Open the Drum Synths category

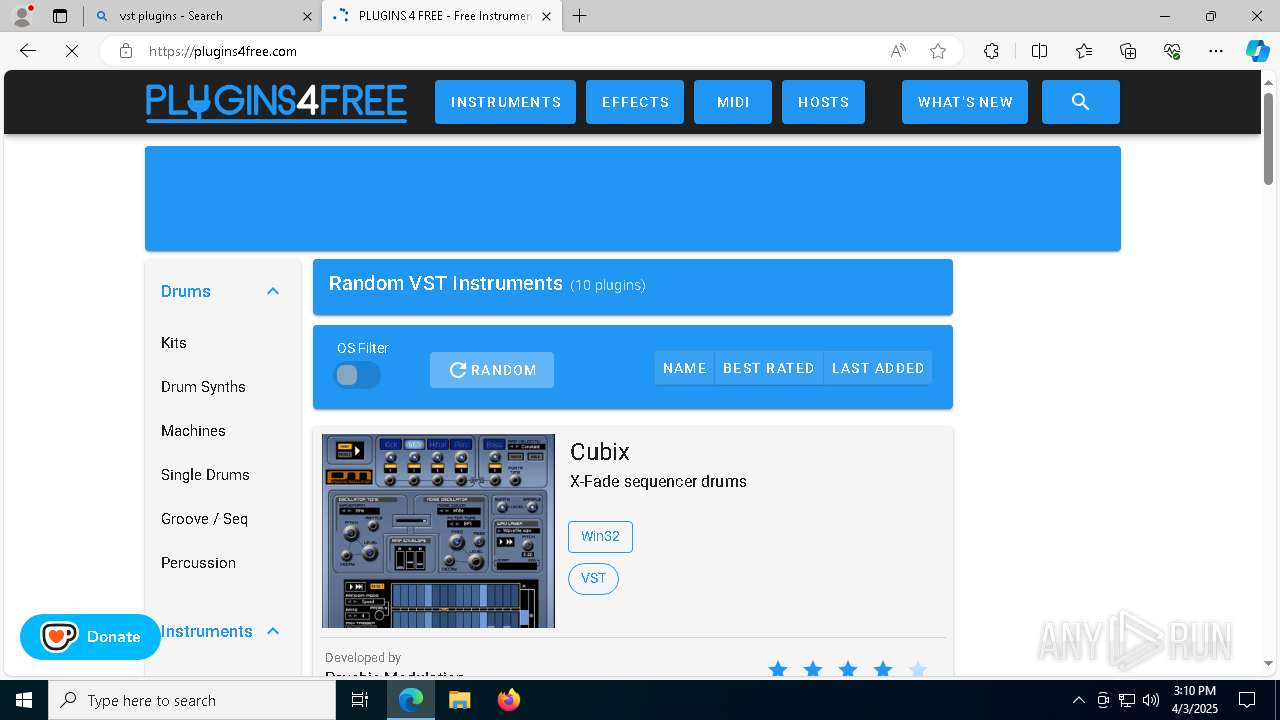203,386
